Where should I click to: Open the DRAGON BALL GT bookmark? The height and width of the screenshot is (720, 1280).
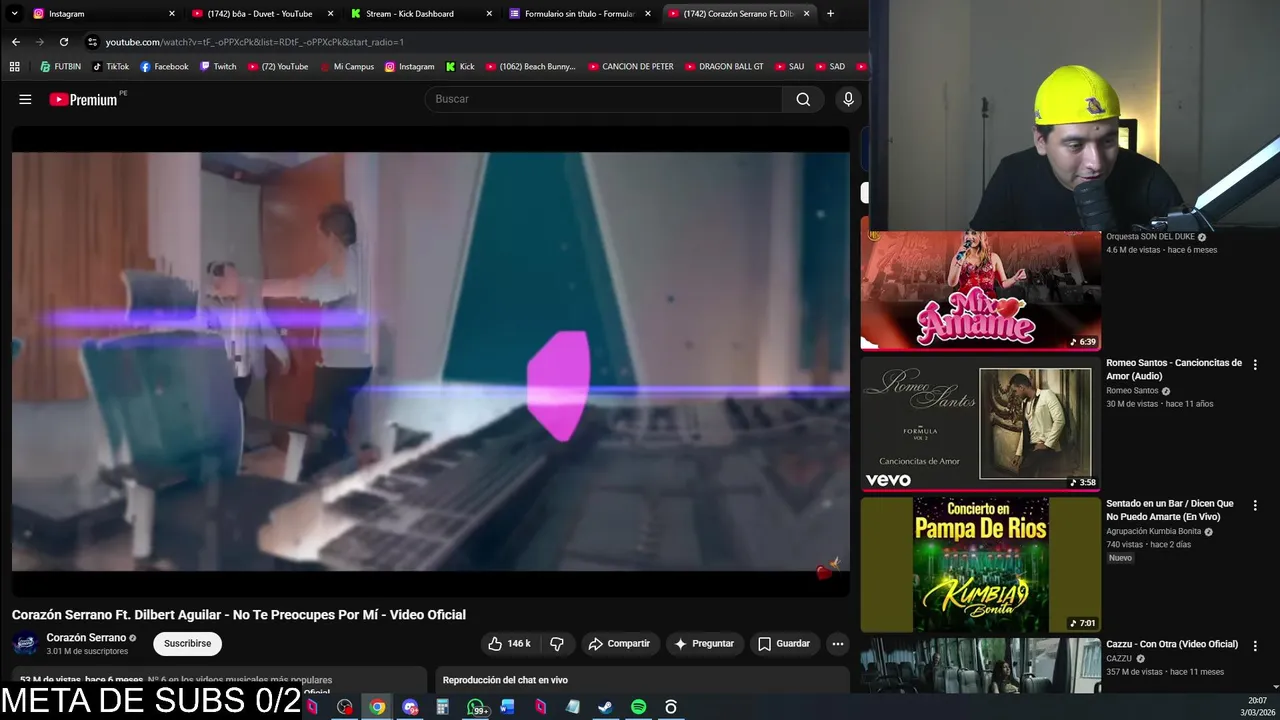click(724, 66)
